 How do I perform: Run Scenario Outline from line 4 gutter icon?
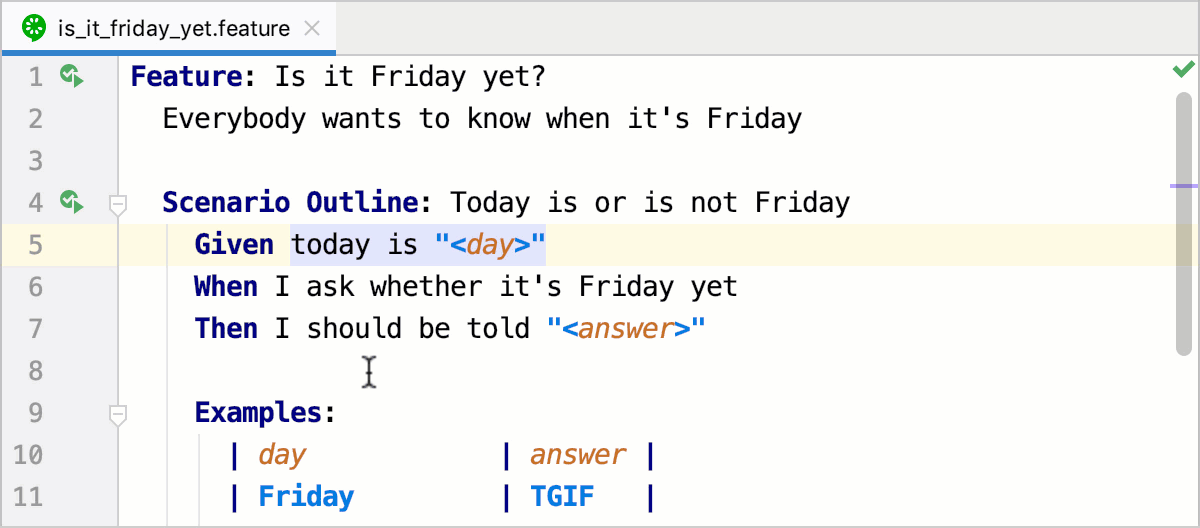pyautogui.click(x=71, y=202)
